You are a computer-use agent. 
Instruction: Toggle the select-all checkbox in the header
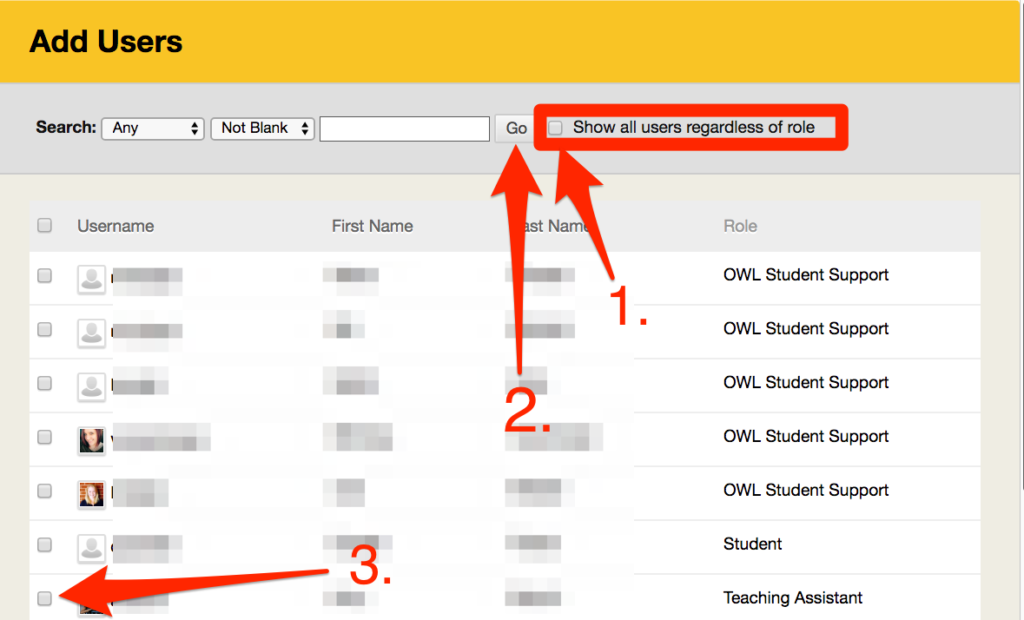(x=44, y=225)
